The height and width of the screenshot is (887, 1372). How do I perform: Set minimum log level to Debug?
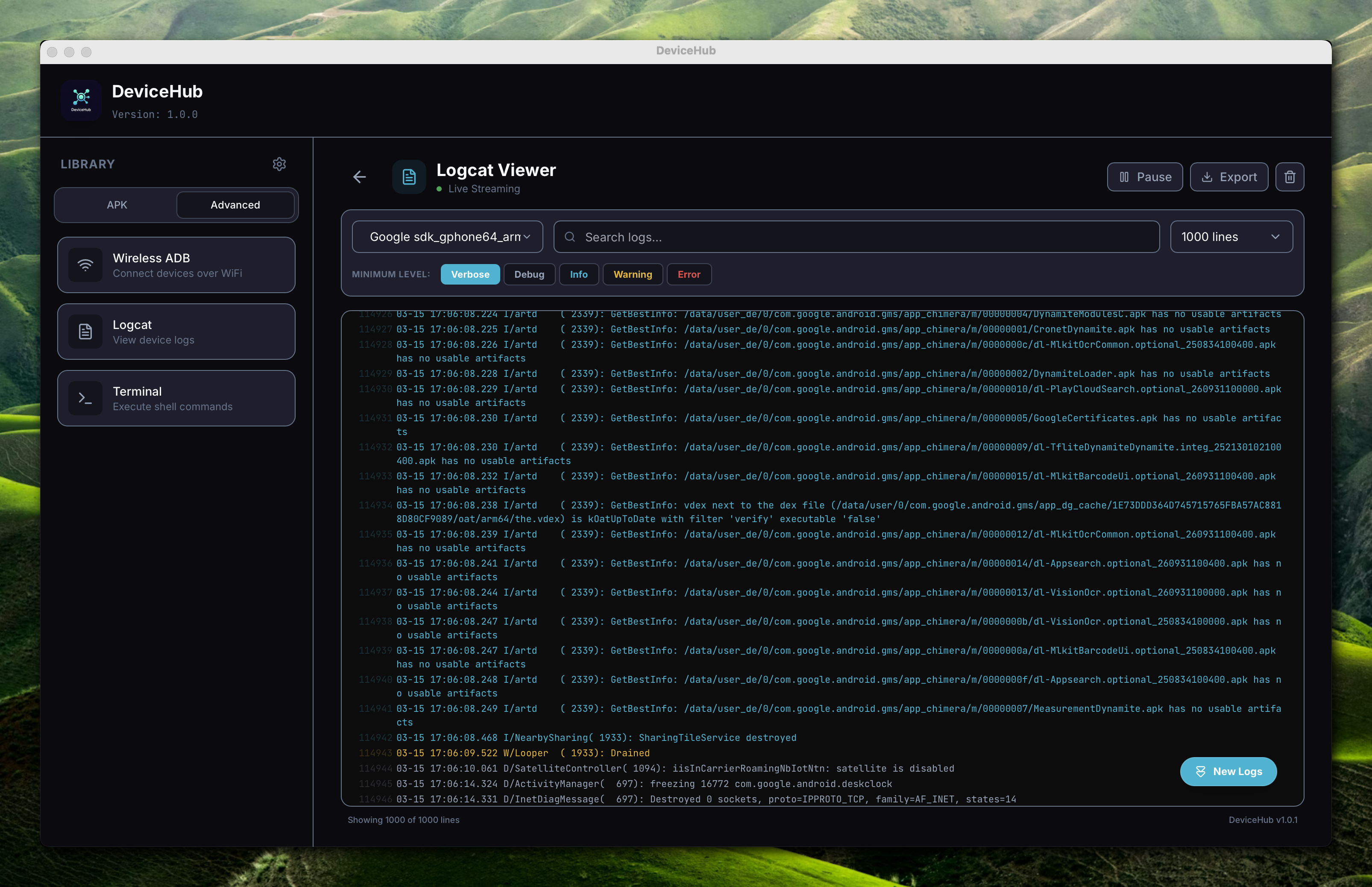tap(528, 274)
